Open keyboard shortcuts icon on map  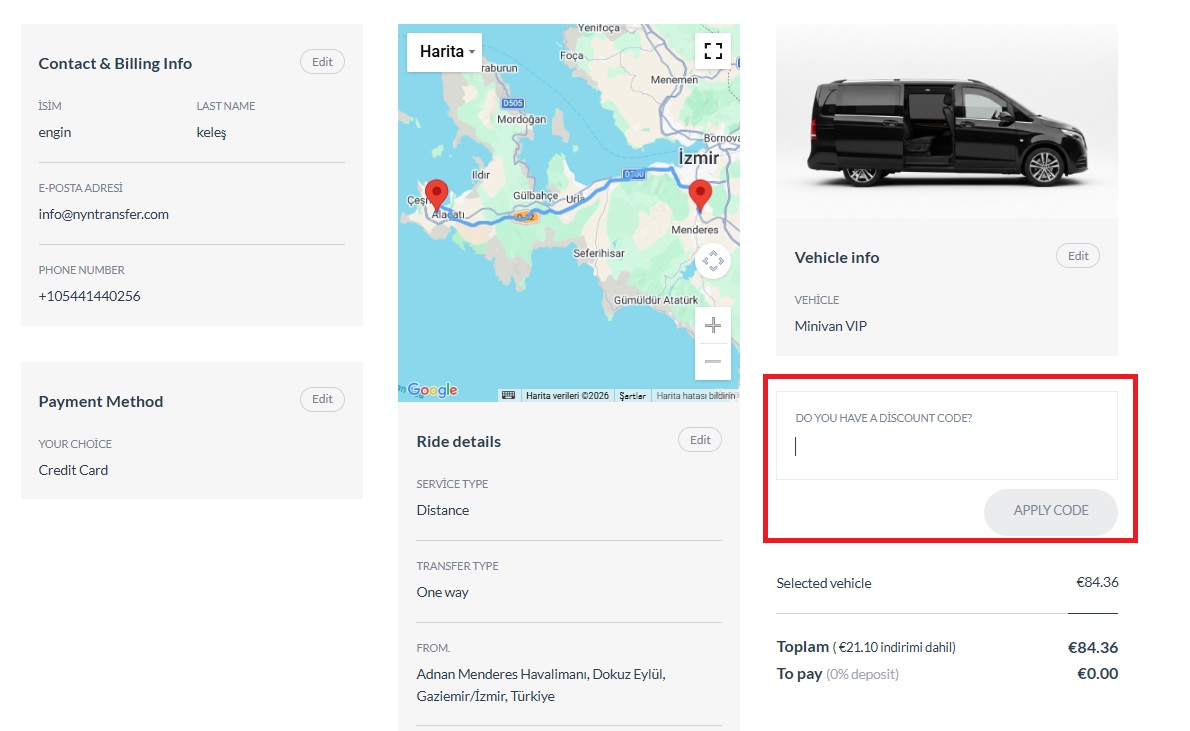(508, 395)
